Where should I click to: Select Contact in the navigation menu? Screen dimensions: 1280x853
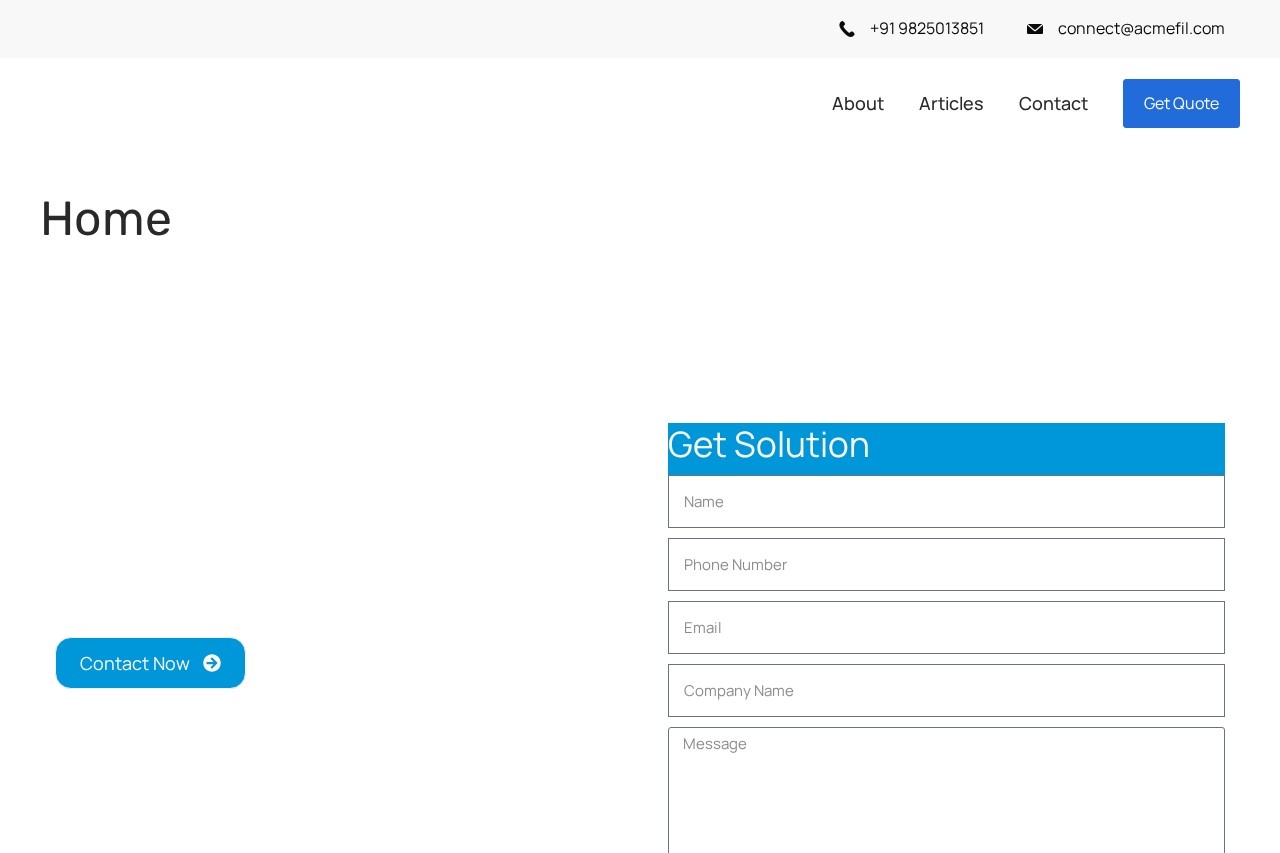[x=1052, y=104]
